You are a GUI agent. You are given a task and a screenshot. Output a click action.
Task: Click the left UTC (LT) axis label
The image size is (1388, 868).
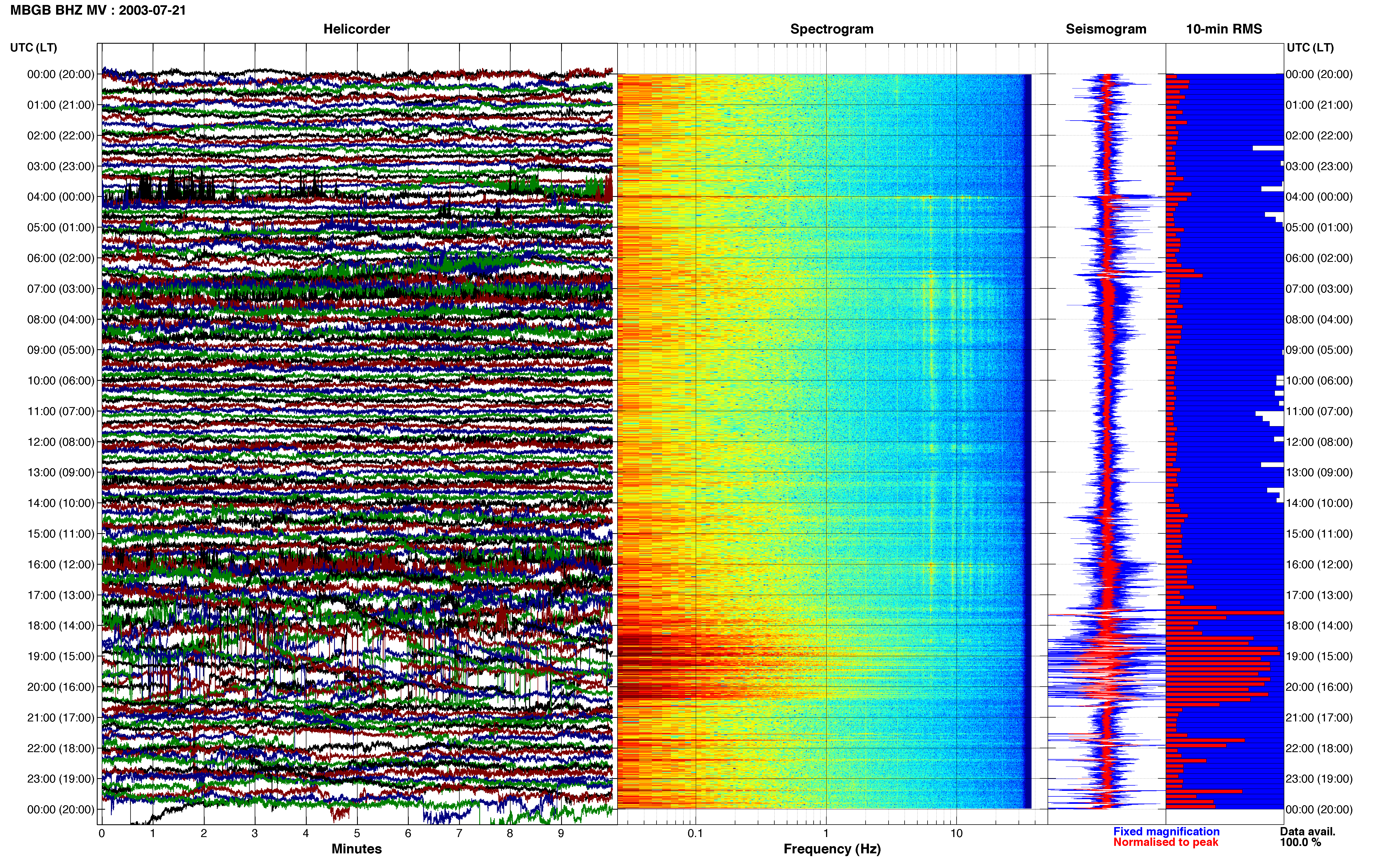(33, 48)
